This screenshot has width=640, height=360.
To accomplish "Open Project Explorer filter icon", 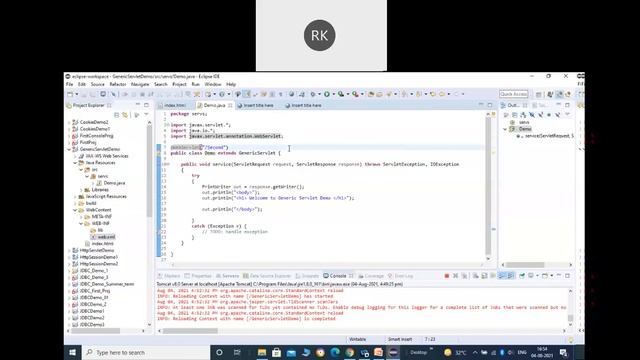I will (137, 115).
